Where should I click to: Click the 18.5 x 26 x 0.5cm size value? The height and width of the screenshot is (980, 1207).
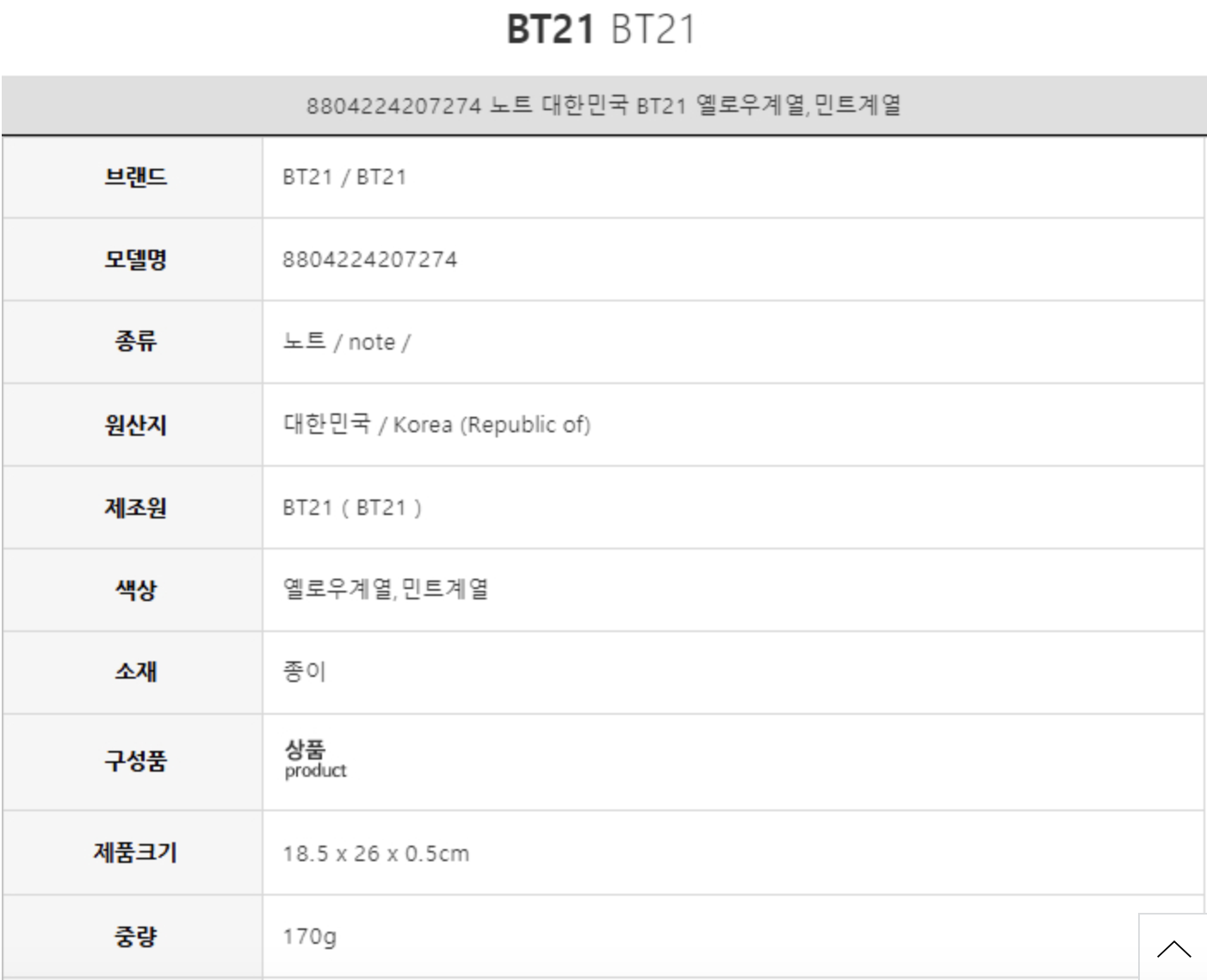375,853
